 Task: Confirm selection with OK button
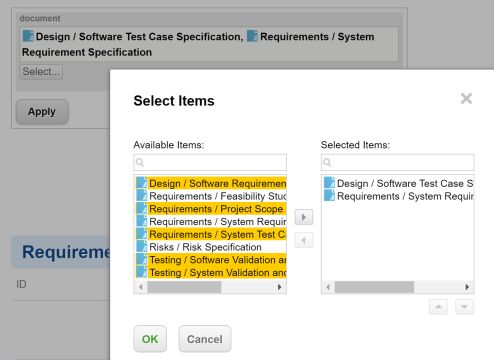(150, 339)
